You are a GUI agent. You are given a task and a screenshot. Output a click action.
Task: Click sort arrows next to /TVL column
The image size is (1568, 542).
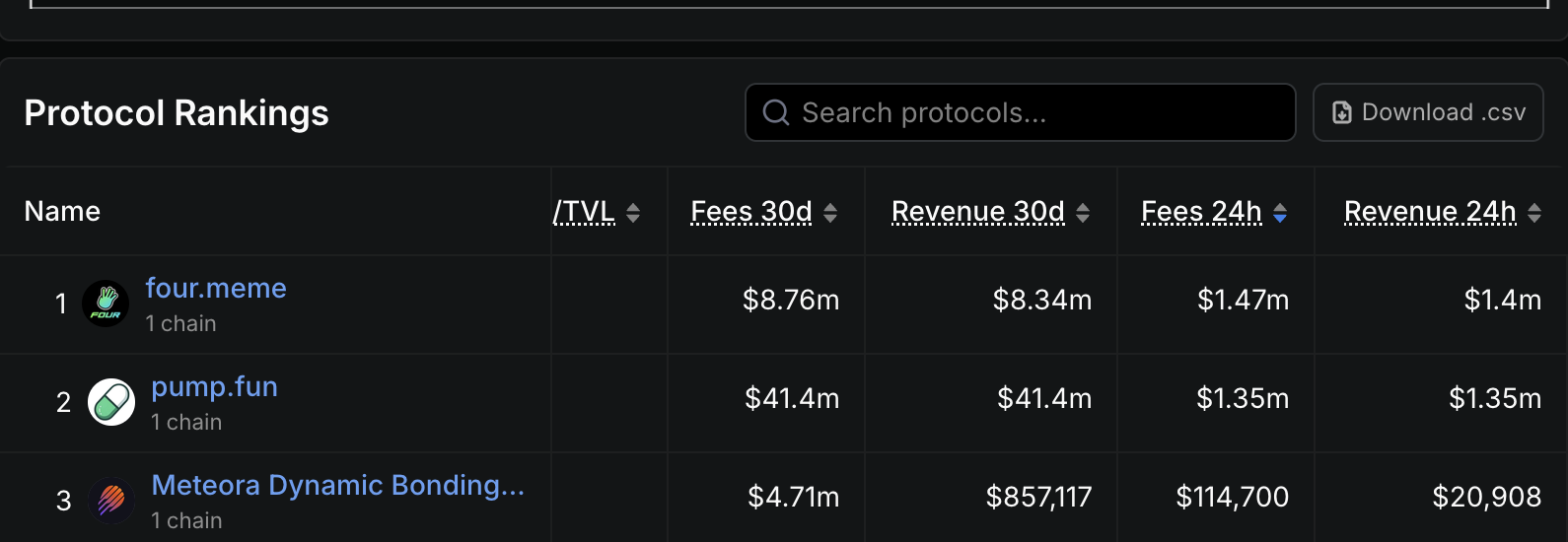coord(633,213)
